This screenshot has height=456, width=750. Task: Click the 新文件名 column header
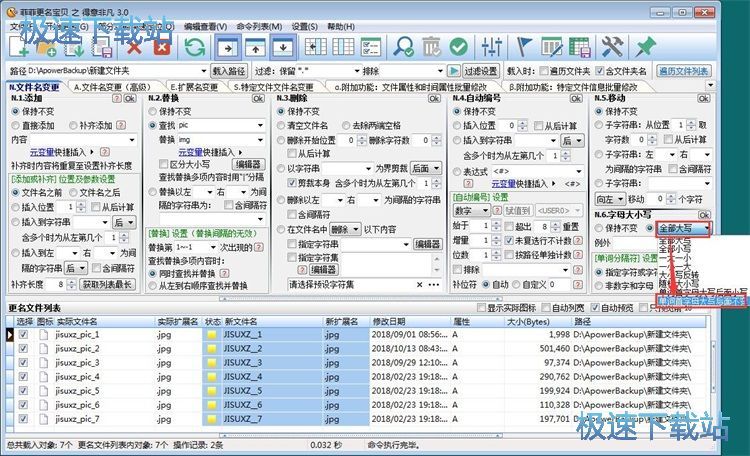274,322
